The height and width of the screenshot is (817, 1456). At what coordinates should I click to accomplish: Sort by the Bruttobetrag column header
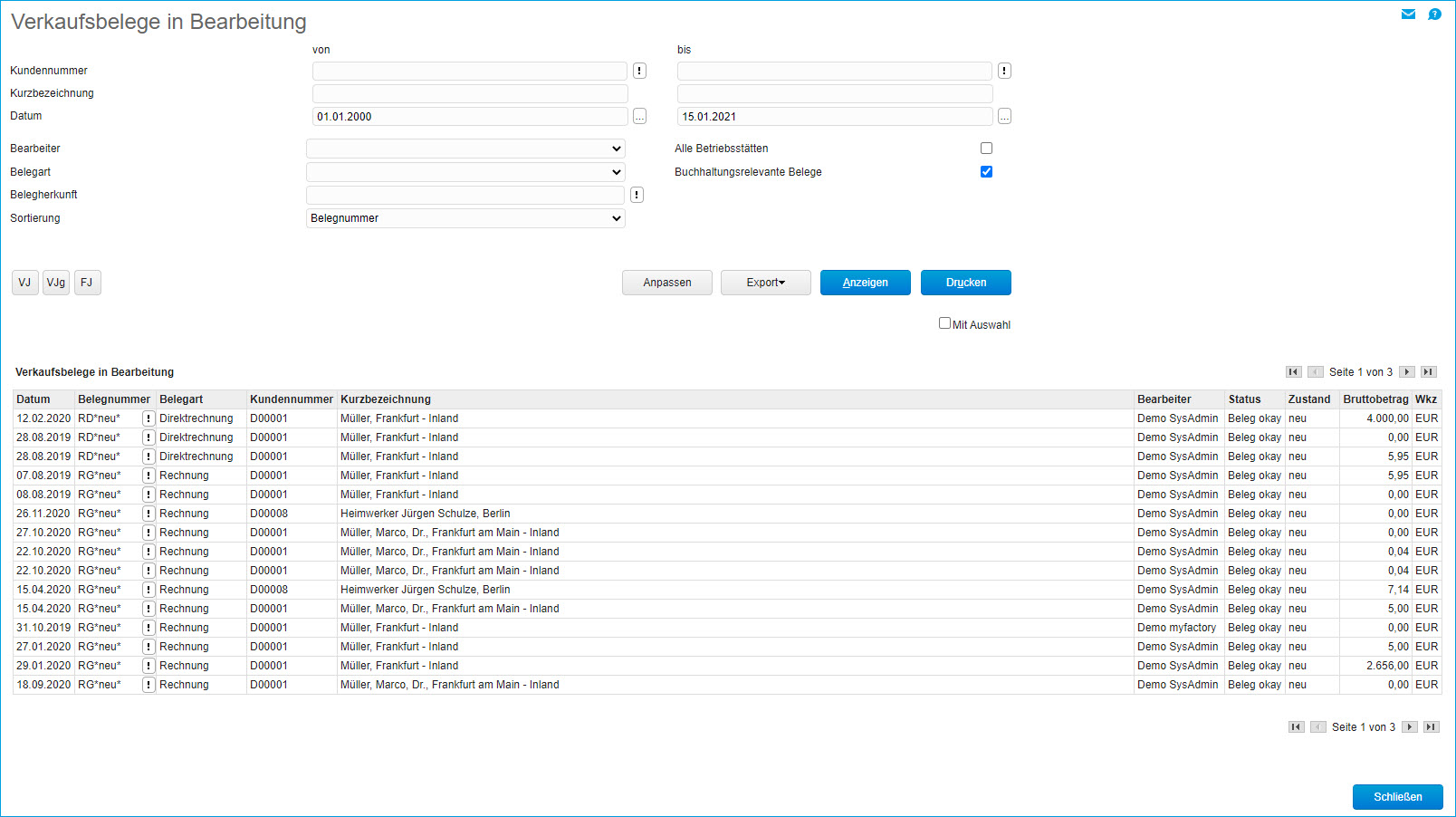click(x=1375, y=399)
